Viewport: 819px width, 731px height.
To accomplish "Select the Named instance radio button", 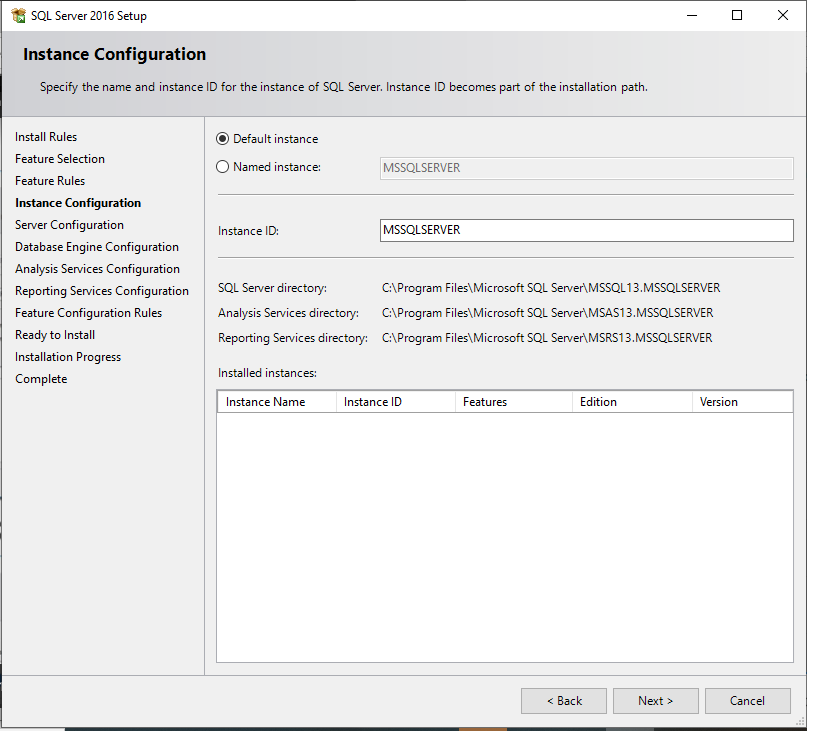I will click(x=223, y=167).
